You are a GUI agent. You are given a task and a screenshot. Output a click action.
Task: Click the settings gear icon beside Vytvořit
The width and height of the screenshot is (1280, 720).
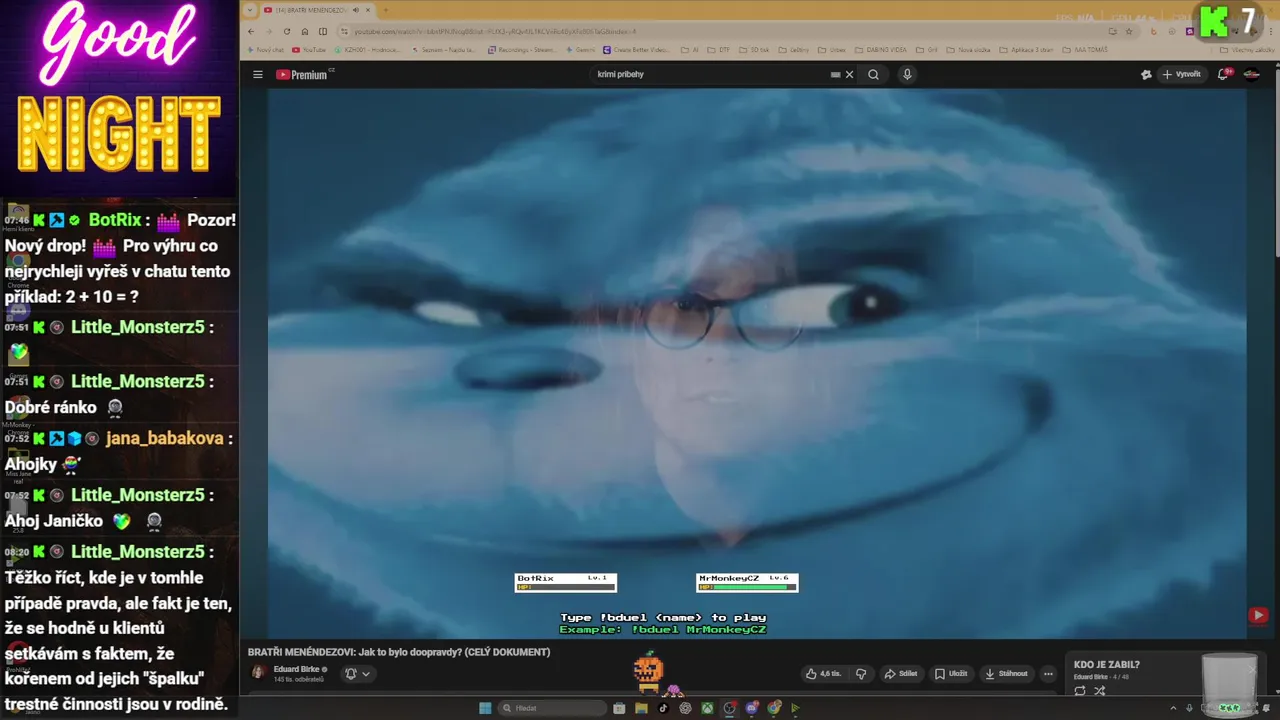pos(1146,75)
